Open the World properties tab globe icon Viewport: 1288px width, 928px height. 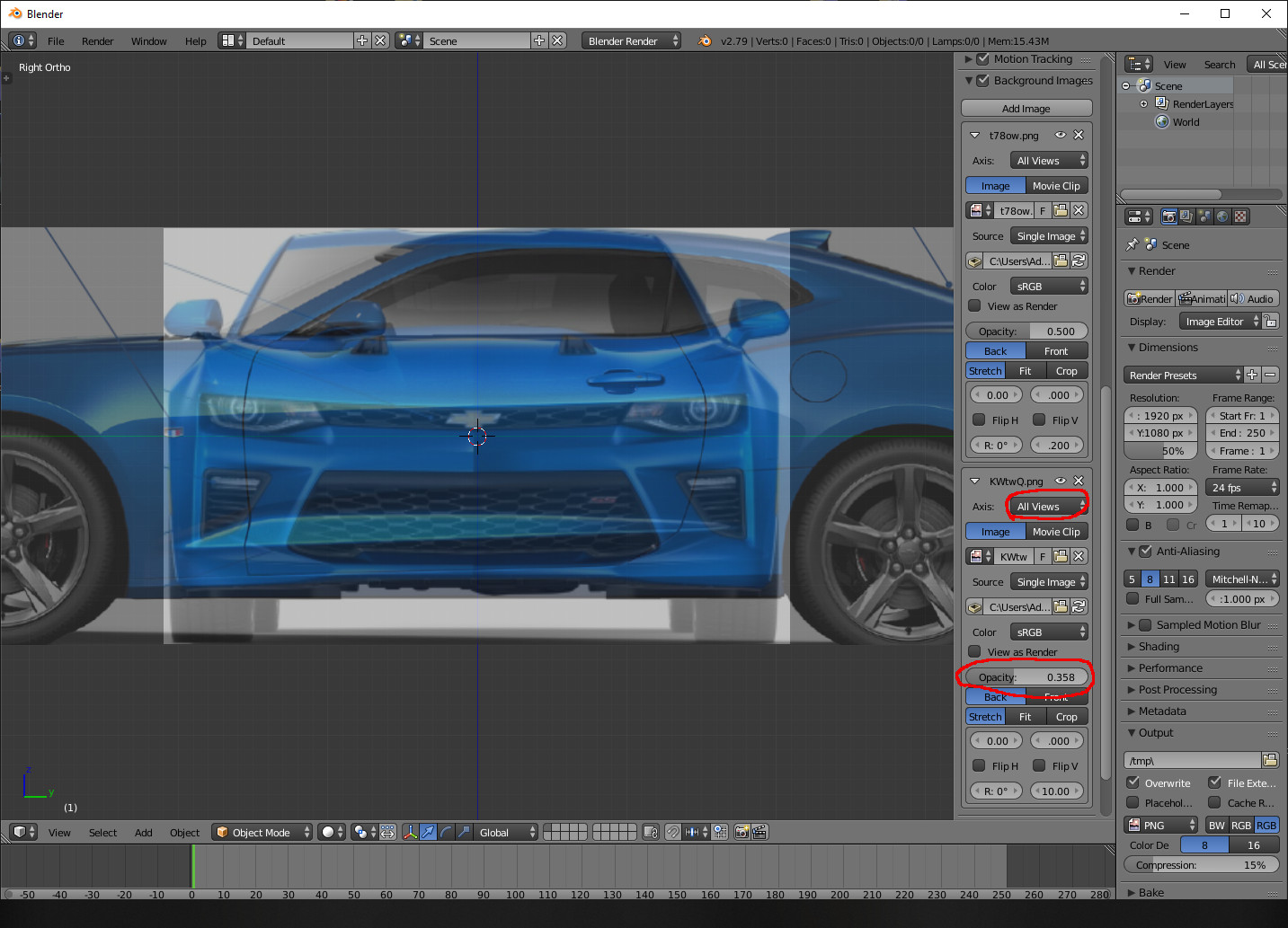(x=1222, y=217)
